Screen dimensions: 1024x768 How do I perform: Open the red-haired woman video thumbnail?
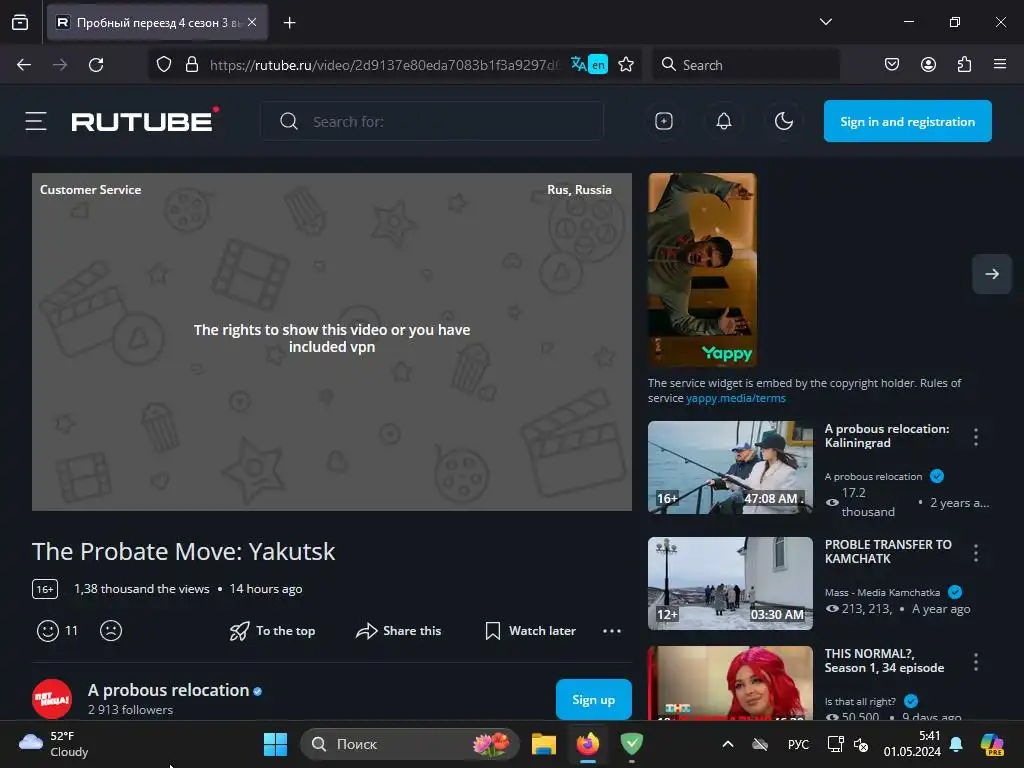[x=730, y=683]
